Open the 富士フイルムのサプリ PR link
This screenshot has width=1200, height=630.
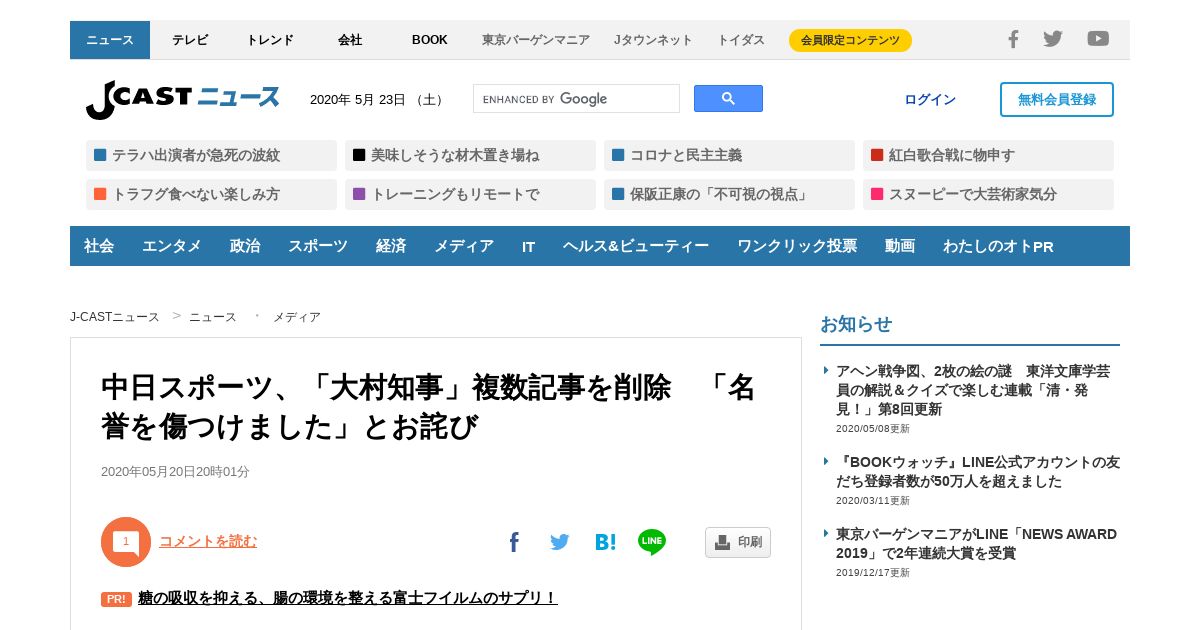coord(348,598)
